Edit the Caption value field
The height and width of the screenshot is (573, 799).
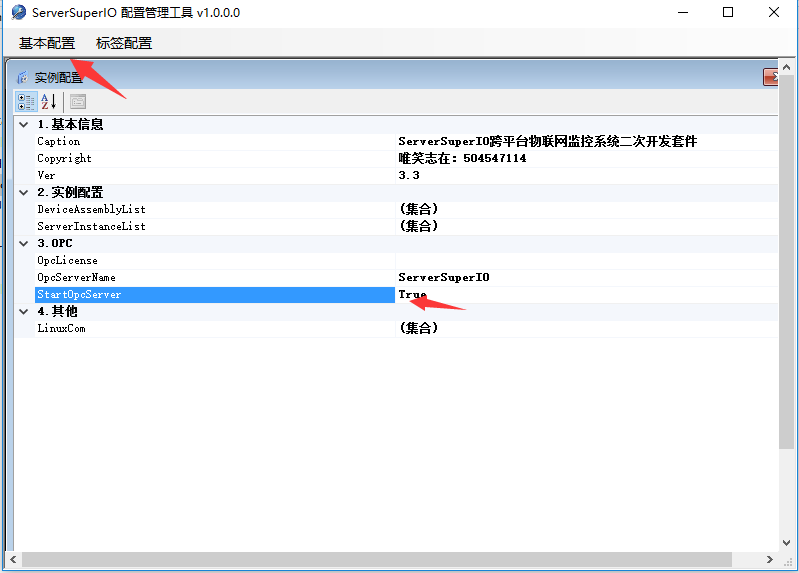coord(587,142)
